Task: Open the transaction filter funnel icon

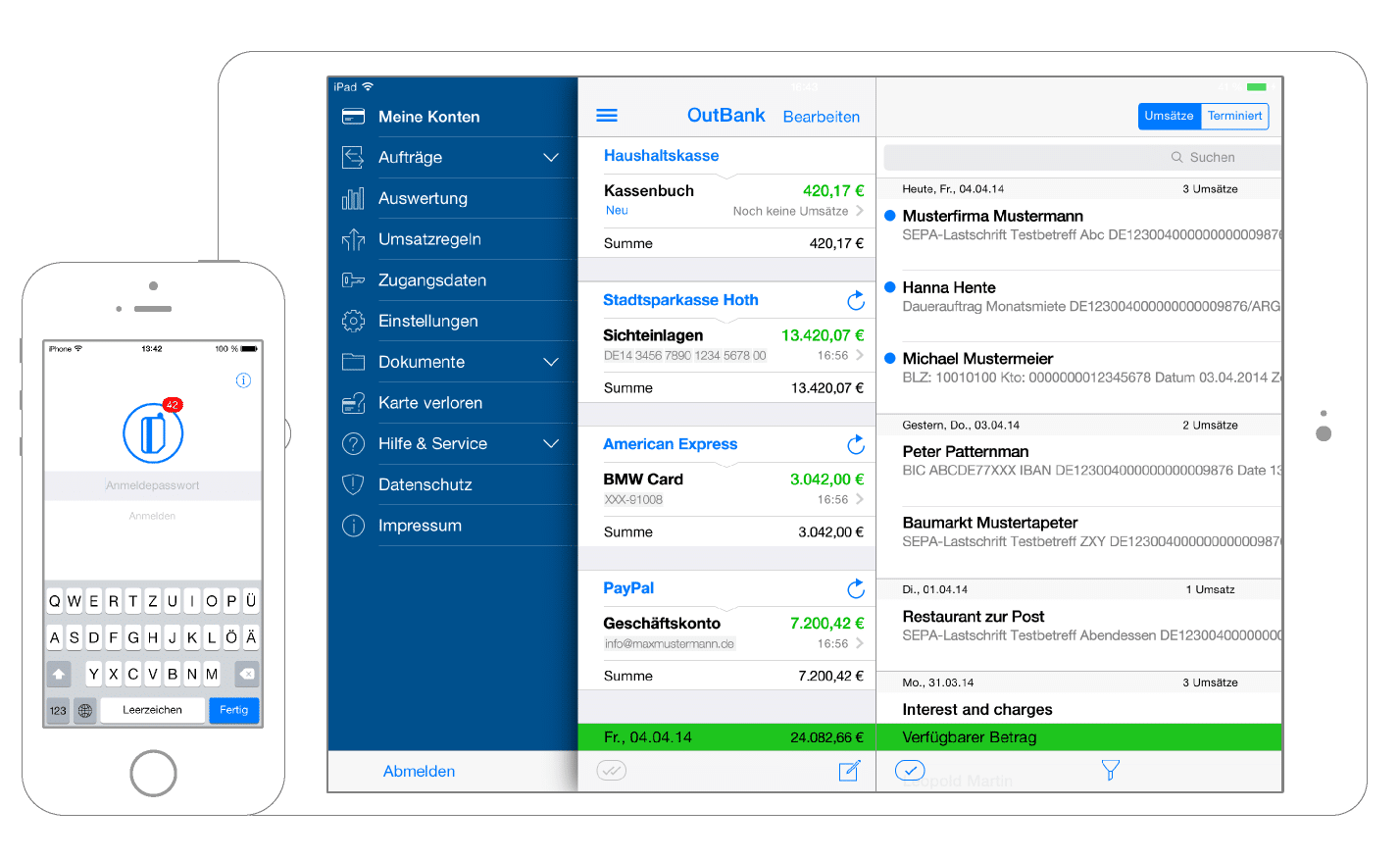Action: (1110, 771)
